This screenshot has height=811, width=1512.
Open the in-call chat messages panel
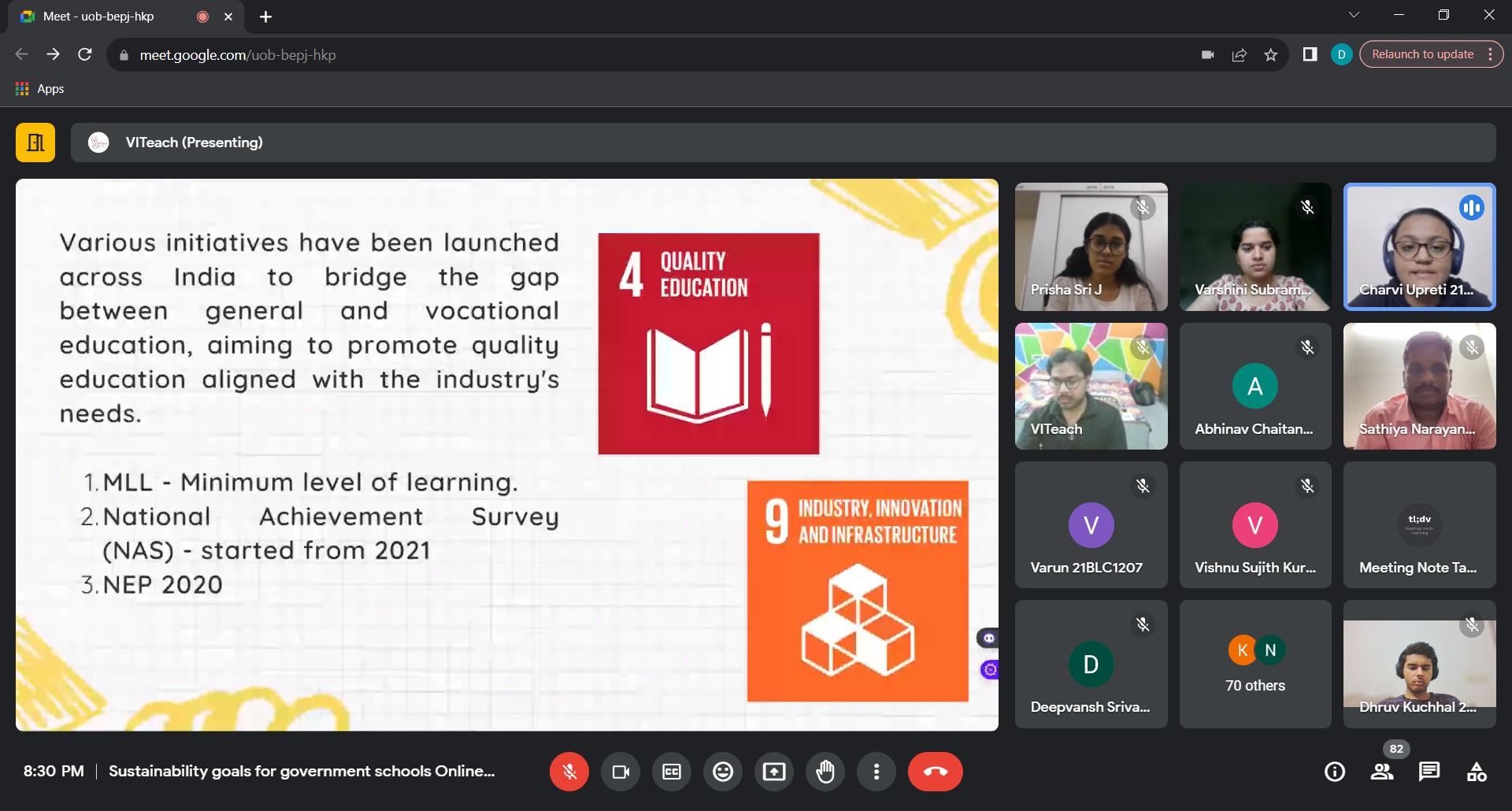pos(1429,772)
